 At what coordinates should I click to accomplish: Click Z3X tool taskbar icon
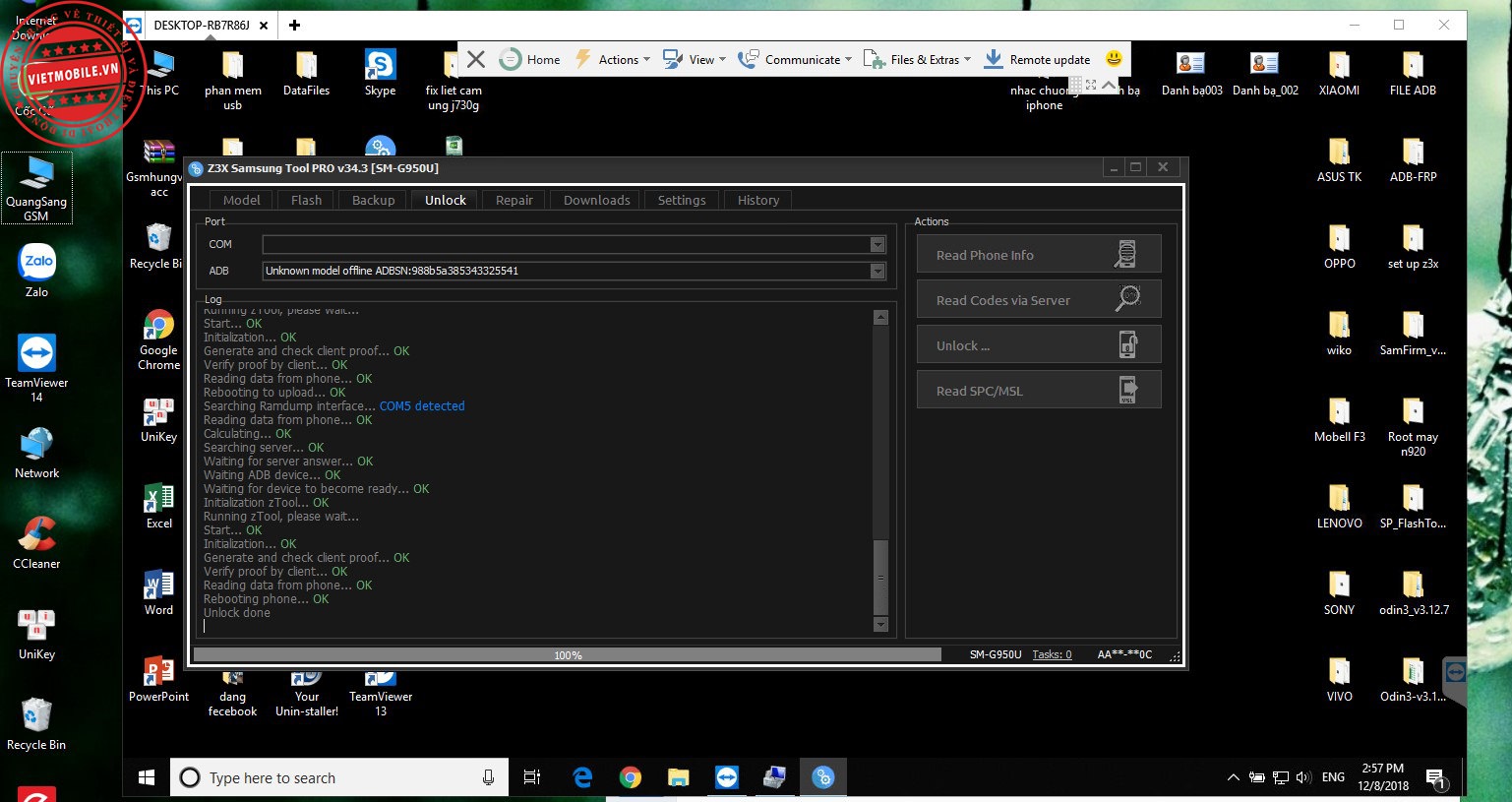click(x=822, y=777)
